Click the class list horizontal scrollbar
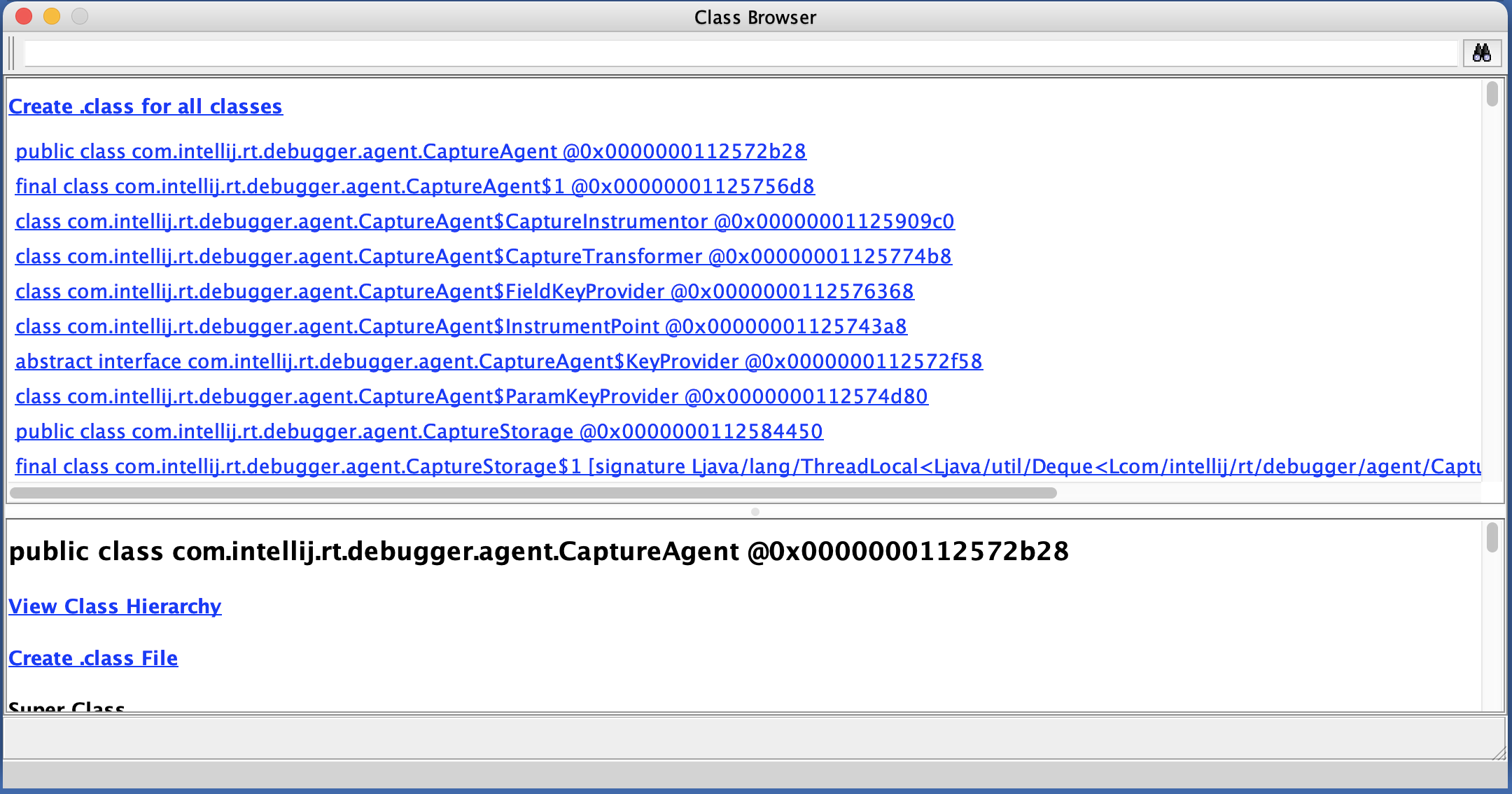The width and height of the screenshot is (1512, 794). [x=532, y=493]
